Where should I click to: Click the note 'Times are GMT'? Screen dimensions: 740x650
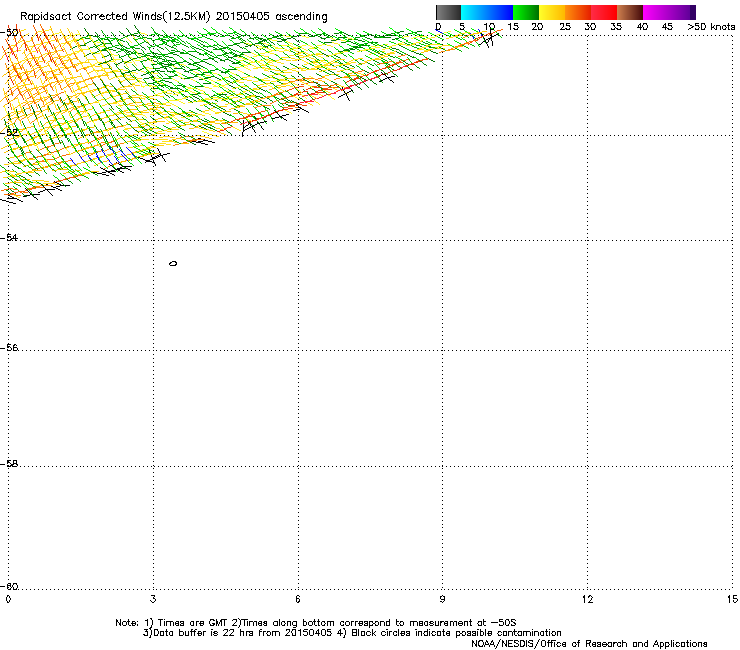click(193, 623)
